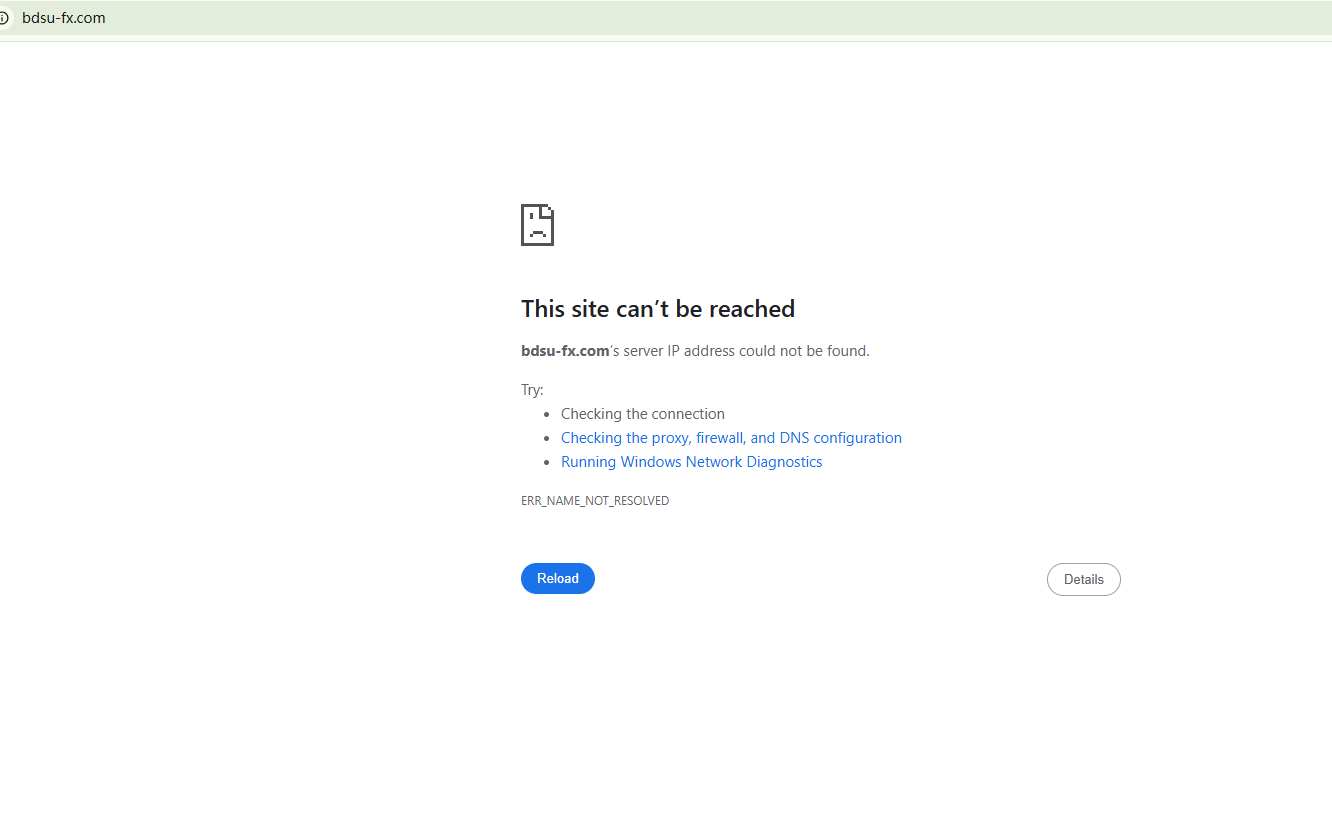1332x814 pixels.
Task: Click the sad page error icon
Action: 537,225
